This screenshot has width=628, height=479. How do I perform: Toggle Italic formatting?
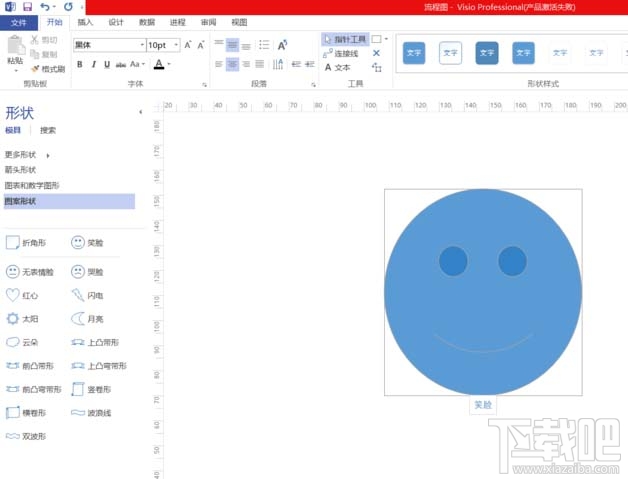click(93, 64)
